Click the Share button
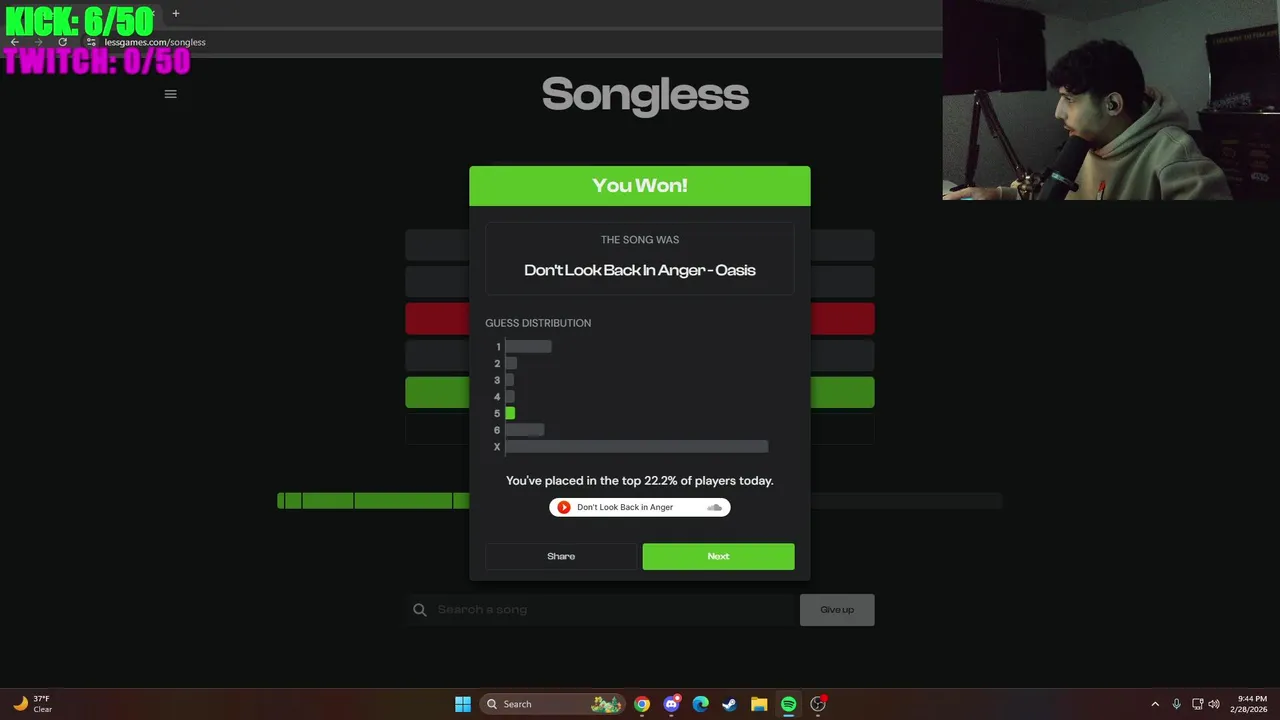 pos(561,556)
